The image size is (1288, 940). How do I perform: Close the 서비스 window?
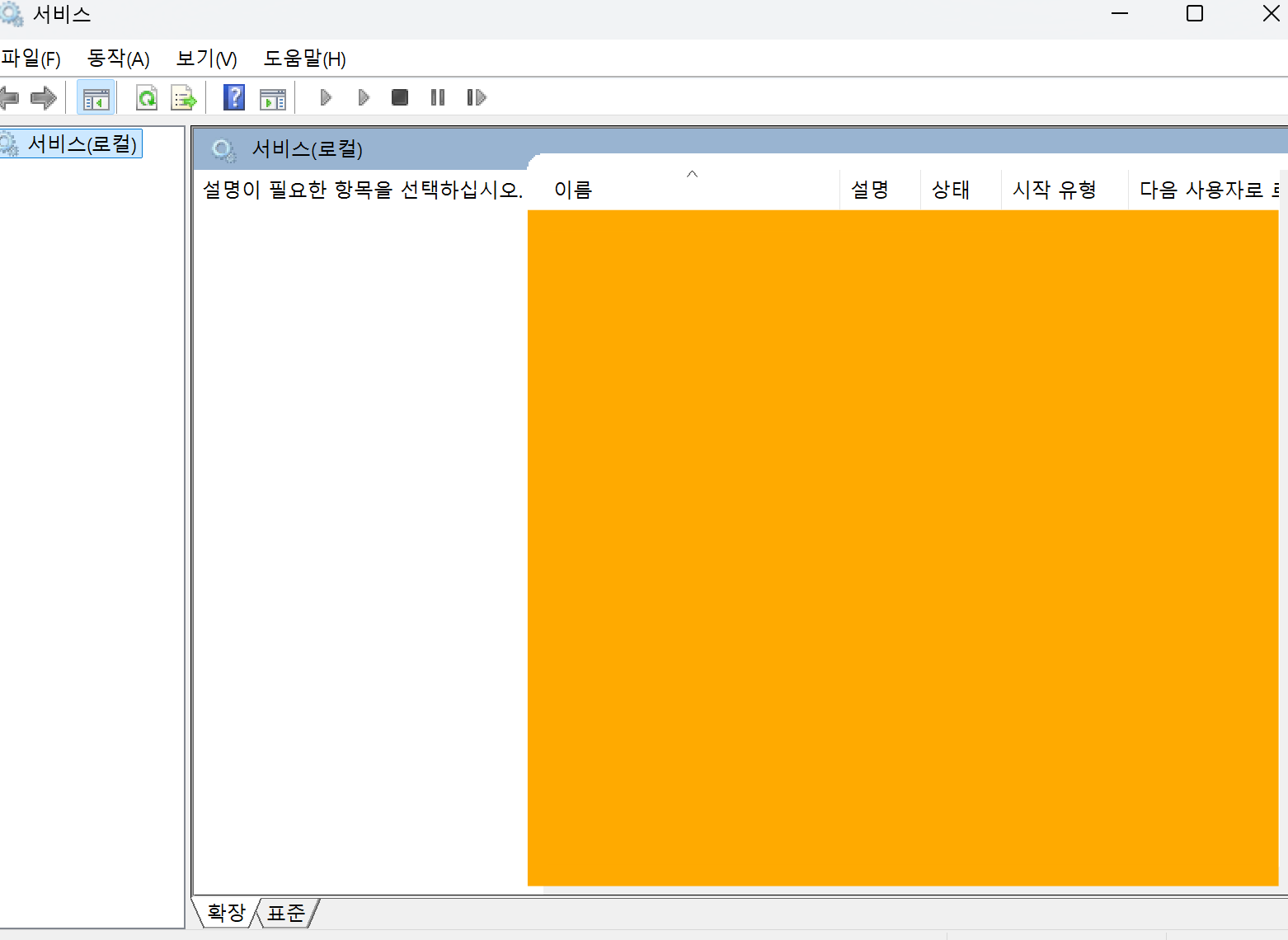(1271, 14)
